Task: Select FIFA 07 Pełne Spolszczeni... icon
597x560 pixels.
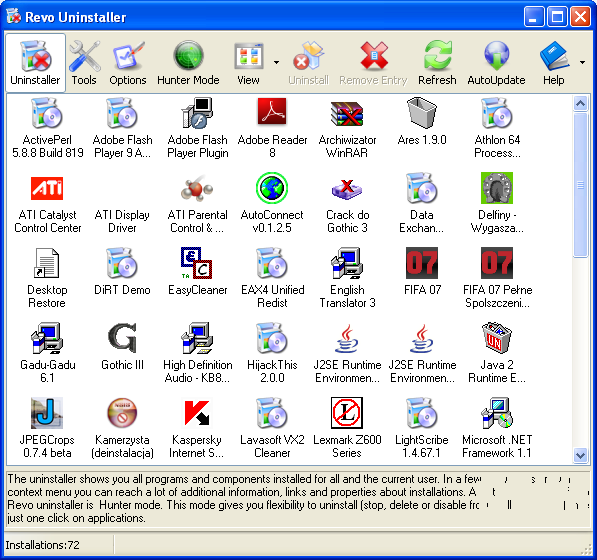Action: pyautogui.click(x=497, y=263)
